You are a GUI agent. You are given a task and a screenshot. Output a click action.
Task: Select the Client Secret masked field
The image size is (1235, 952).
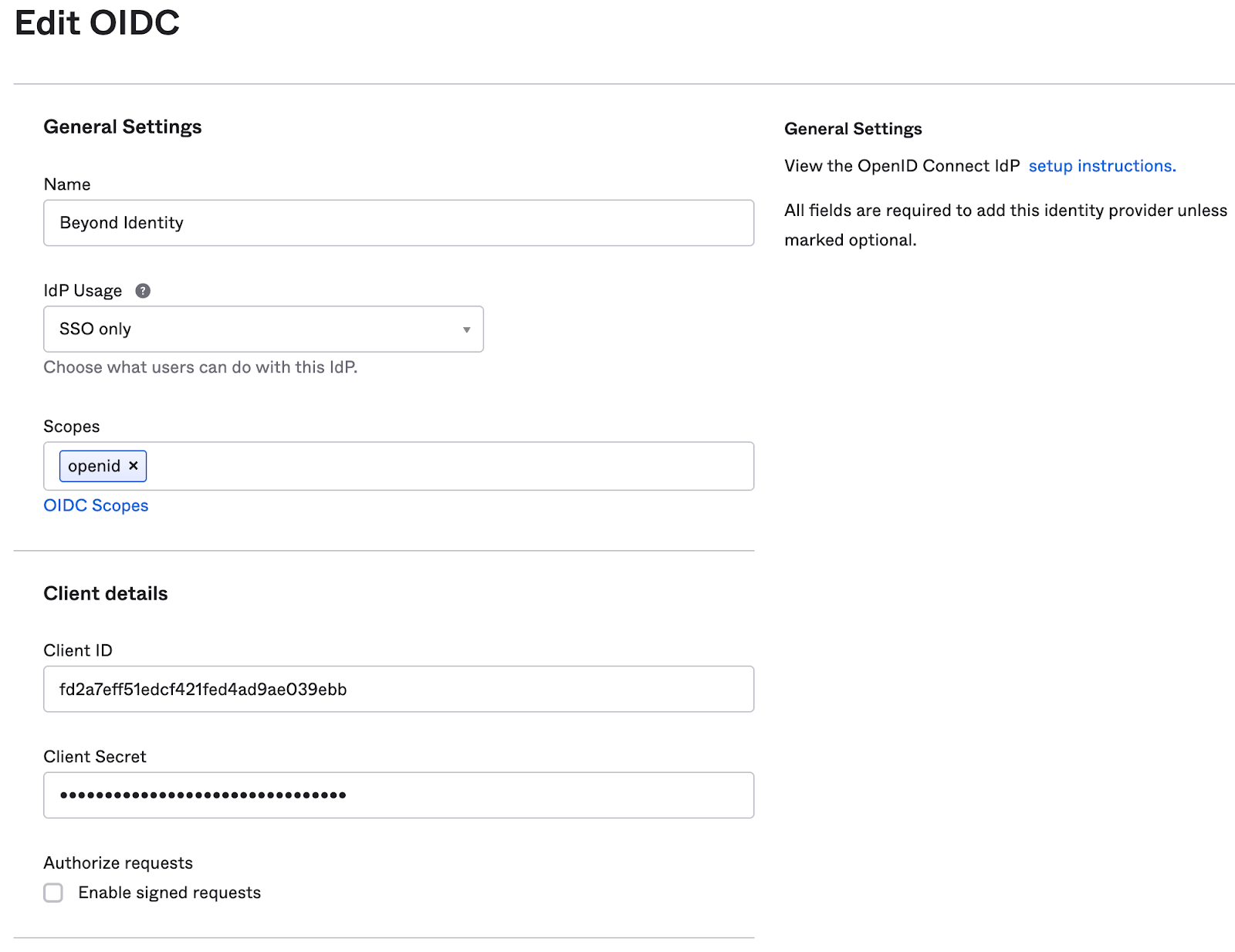click(x=398, y=795)
